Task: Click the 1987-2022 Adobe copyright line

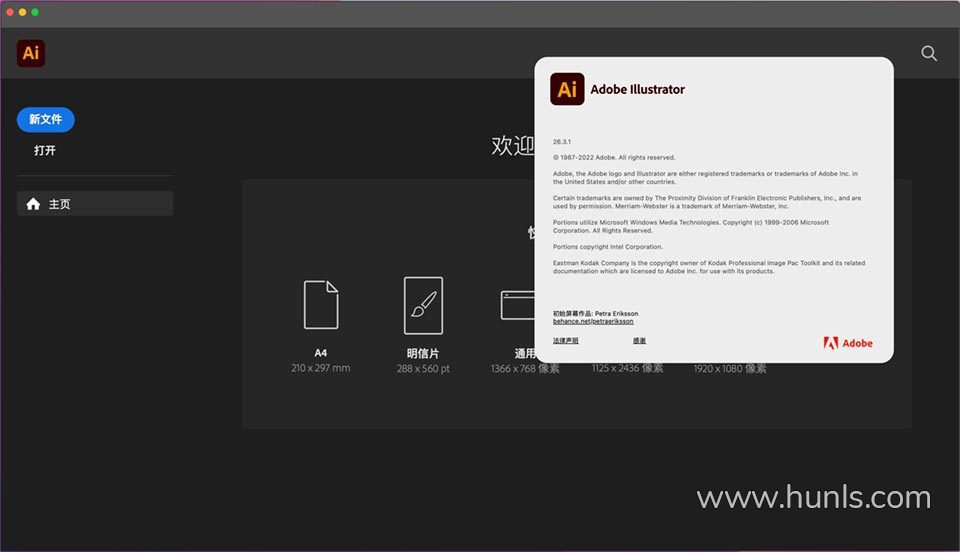Action: [x=614, y=157]
